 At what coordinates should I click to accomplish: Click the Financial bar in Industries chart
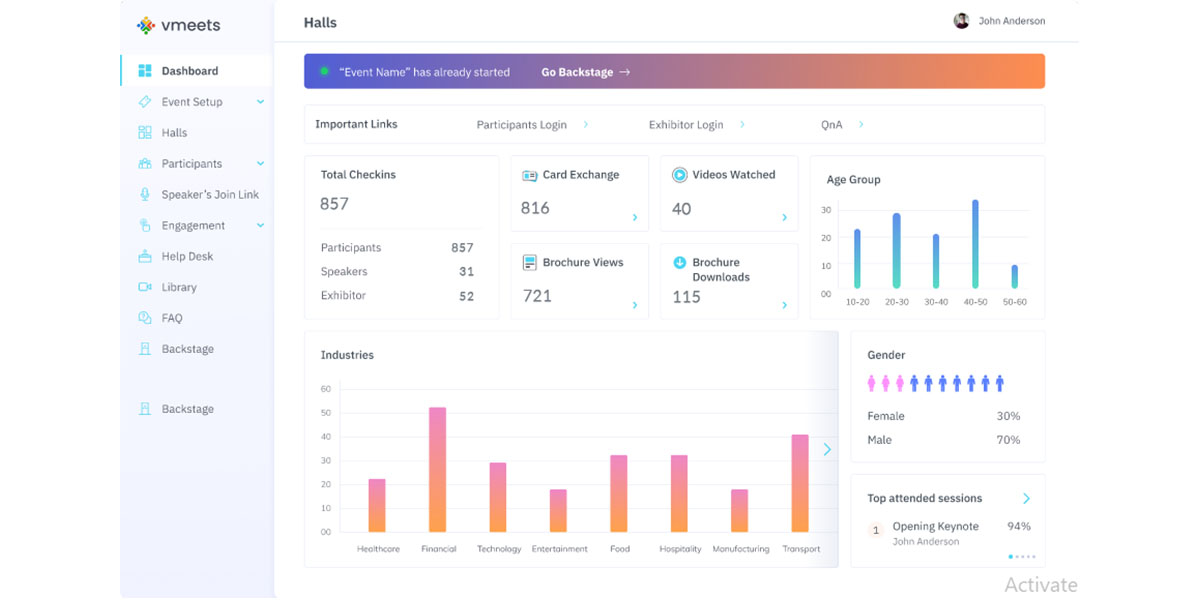(437, 469)
